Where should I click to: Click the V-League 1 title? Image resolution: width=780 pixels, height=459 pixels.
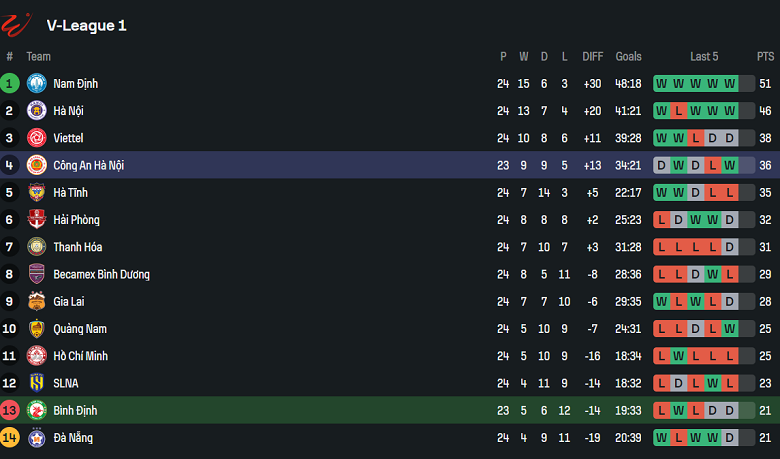(x=86, y=25)
